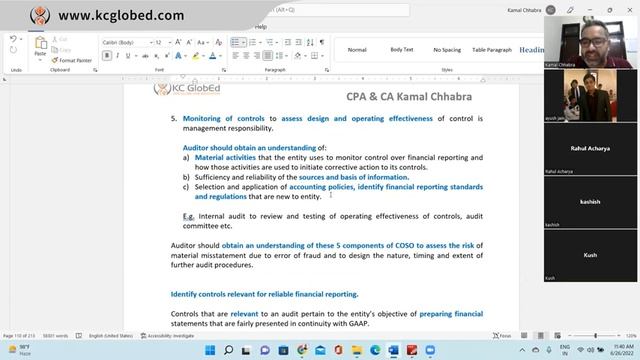Switch to Print Layout view
640x360 pixels.
tap(541, 336)
